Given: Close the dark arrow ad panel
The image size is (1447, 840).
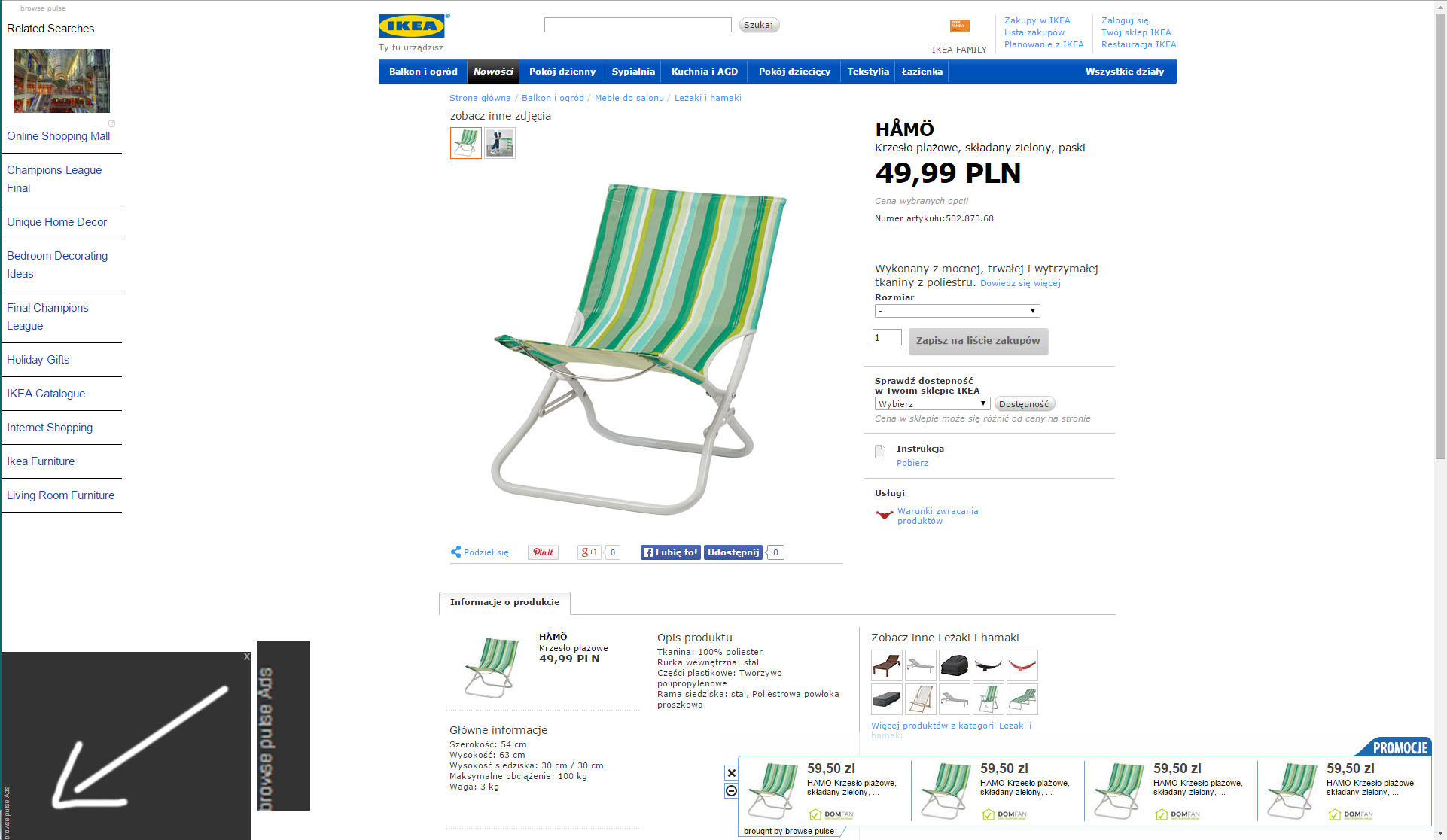Looking at the screenshot, I should point(246,657).
